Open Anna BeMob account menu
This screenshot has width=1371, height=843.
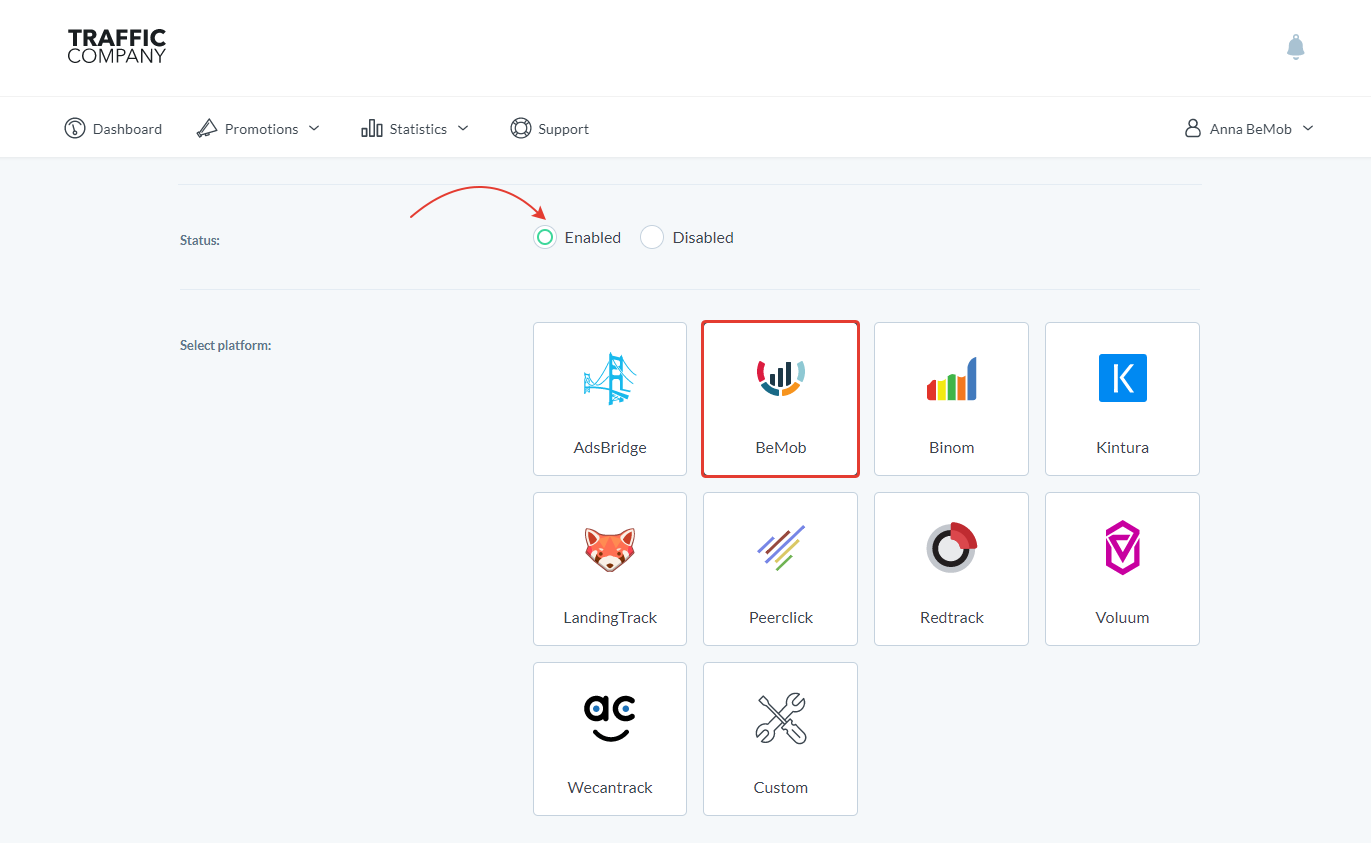(1249, 129)
